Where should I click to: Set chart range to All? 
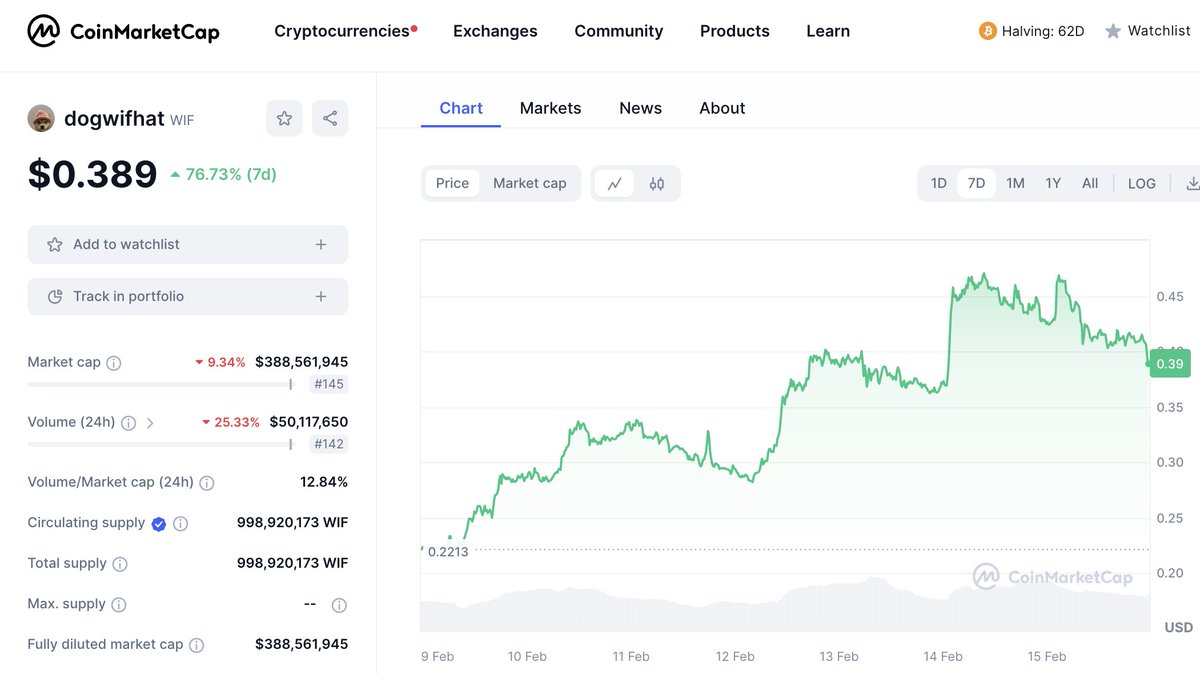[1090, 183]
